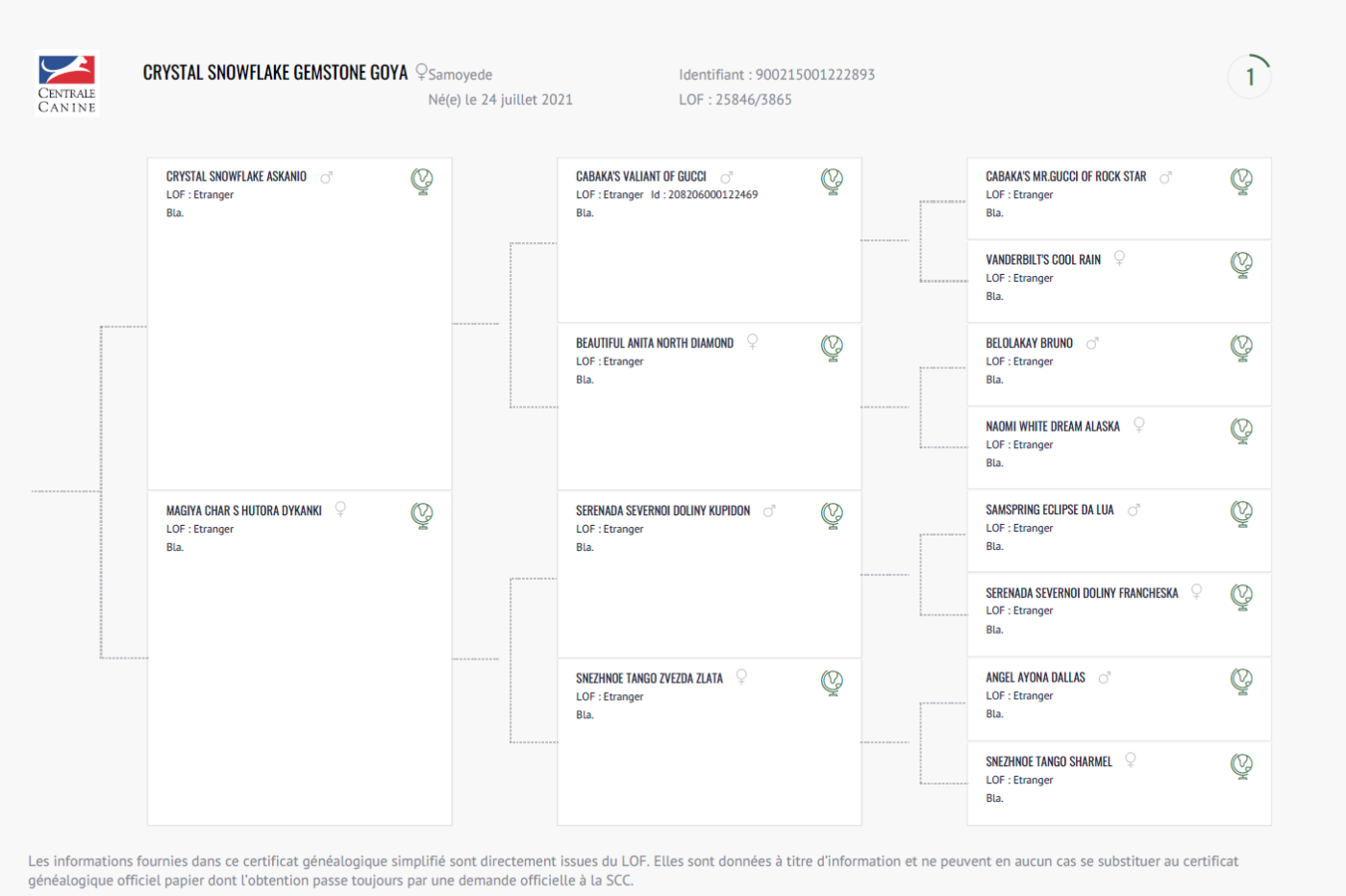
Task: Click generation number 1 circle indicator
Action: pos(1250,77)
